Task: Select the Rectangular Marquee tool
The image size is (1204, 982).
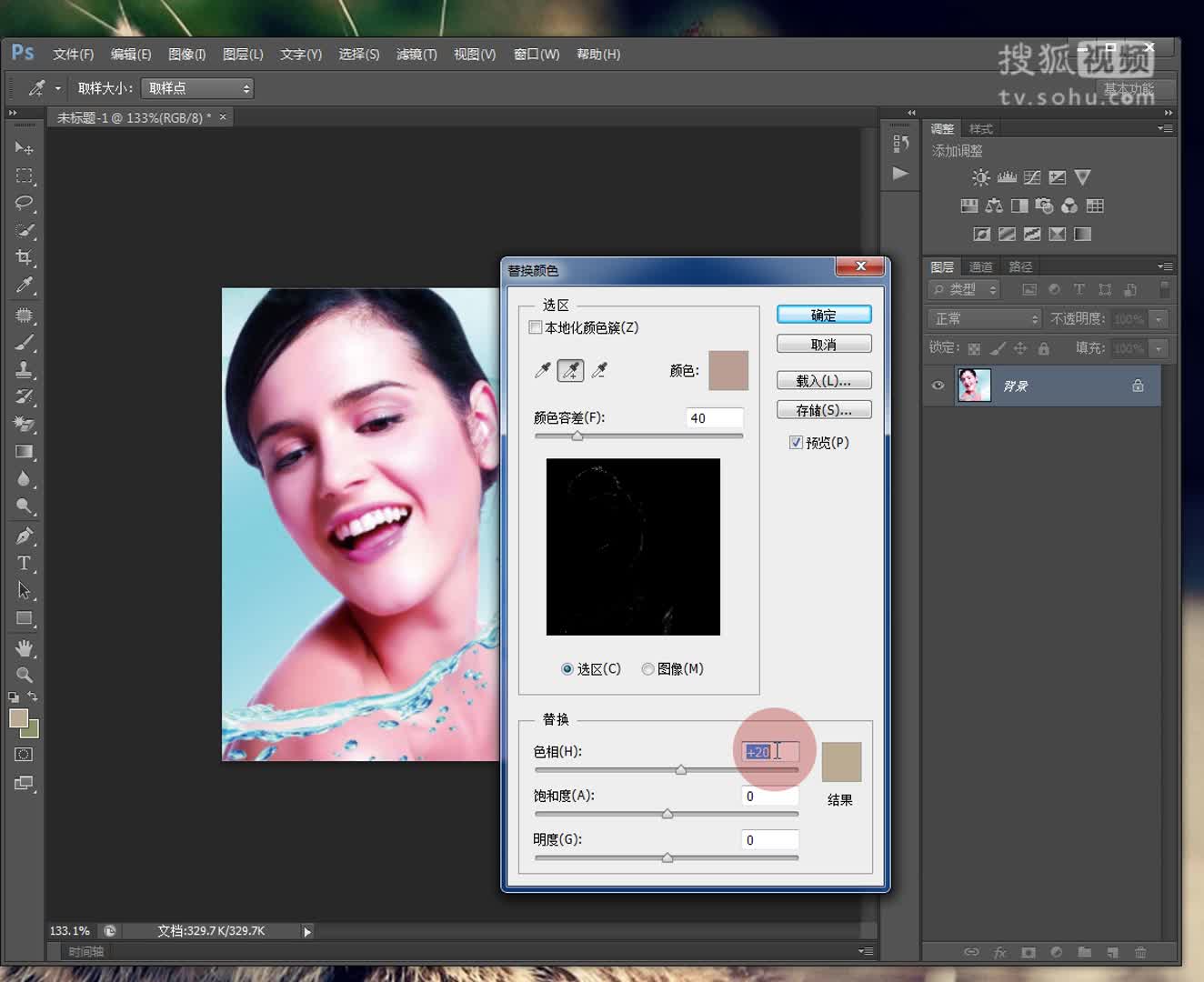Action: (24, 175)
